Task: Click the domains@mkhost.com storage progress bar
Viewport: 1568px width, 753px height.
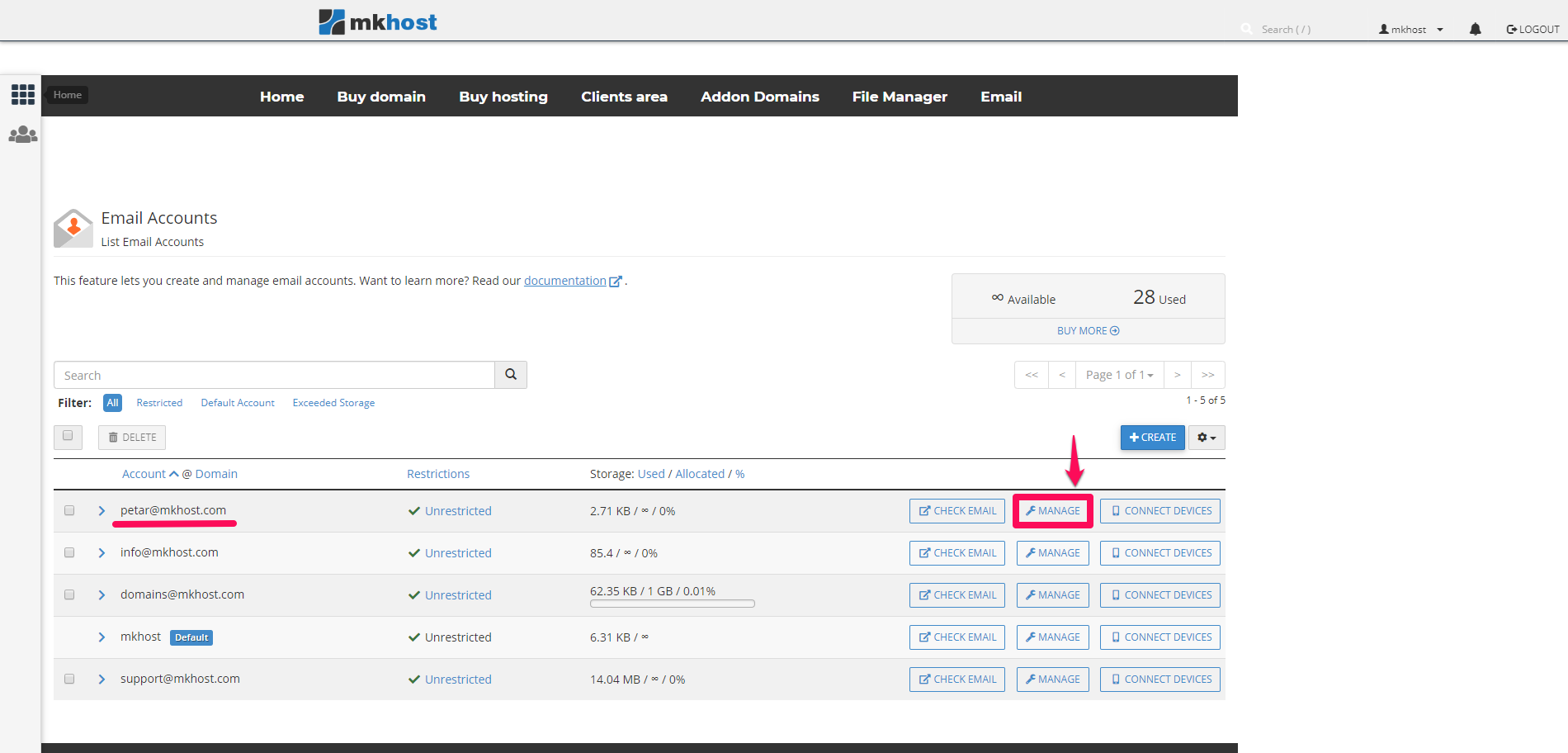Action: click(673, 604)
